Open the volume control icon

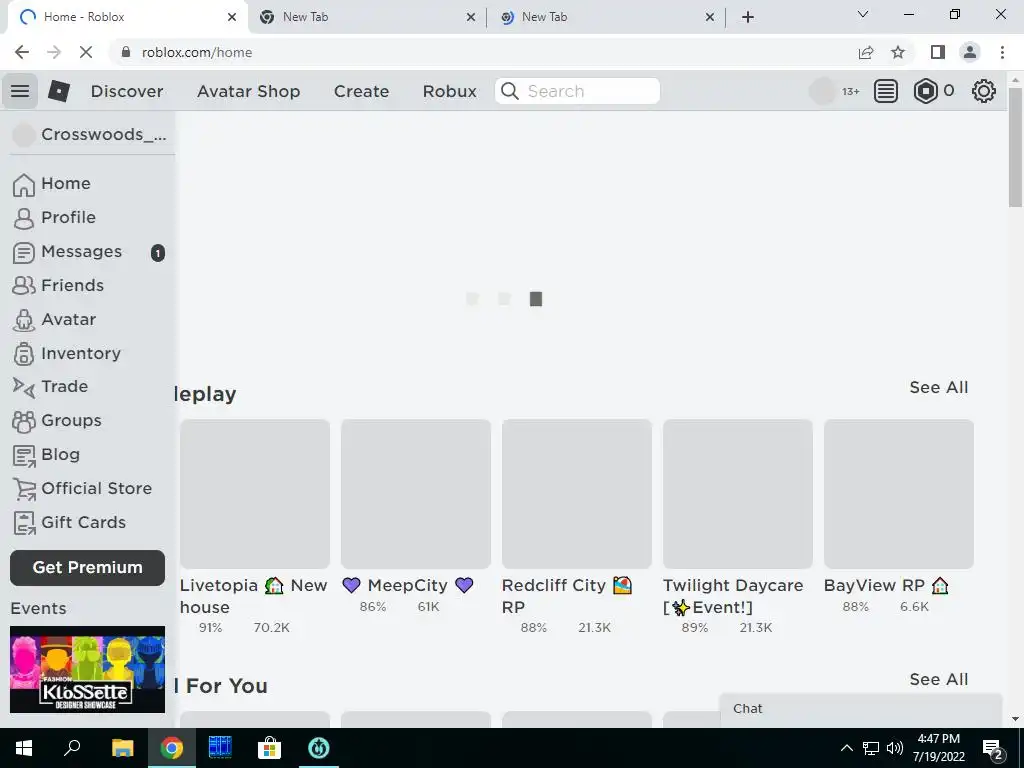[x=895, y=748]
